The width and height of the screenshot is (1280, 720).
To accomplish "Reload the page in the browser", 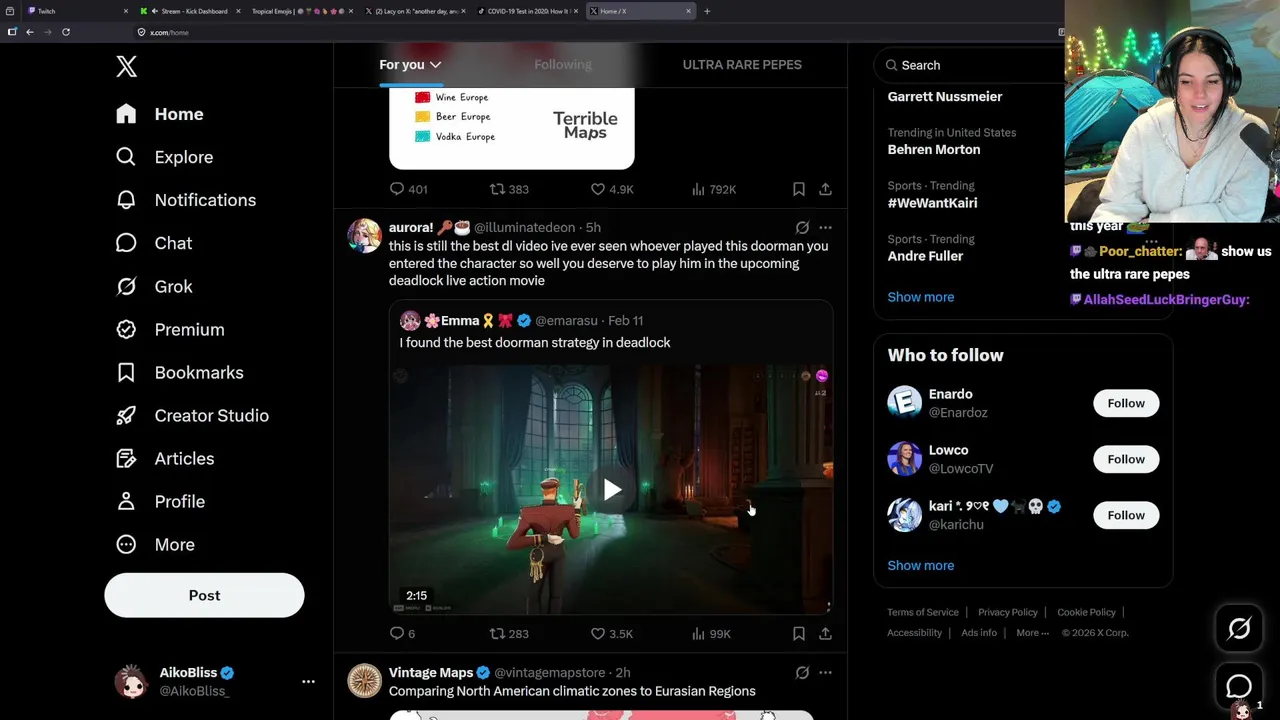I will point(66,32).
